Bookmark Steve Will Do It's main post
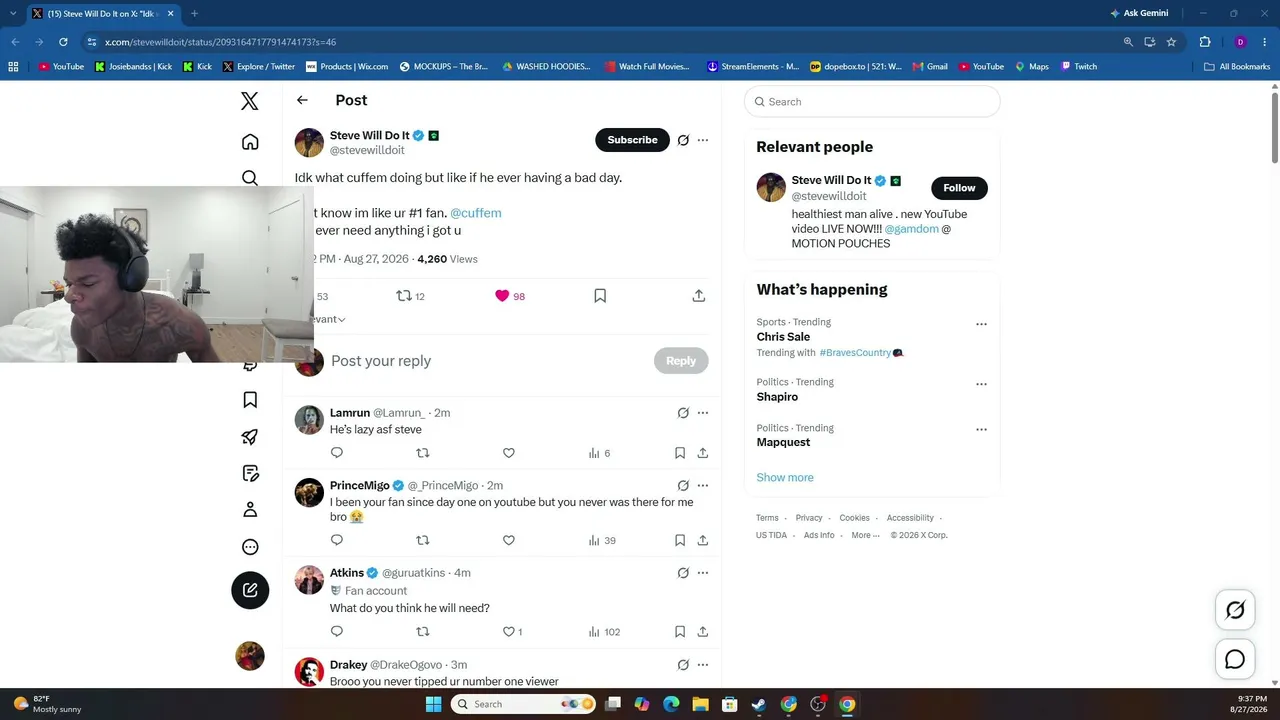 600,296
